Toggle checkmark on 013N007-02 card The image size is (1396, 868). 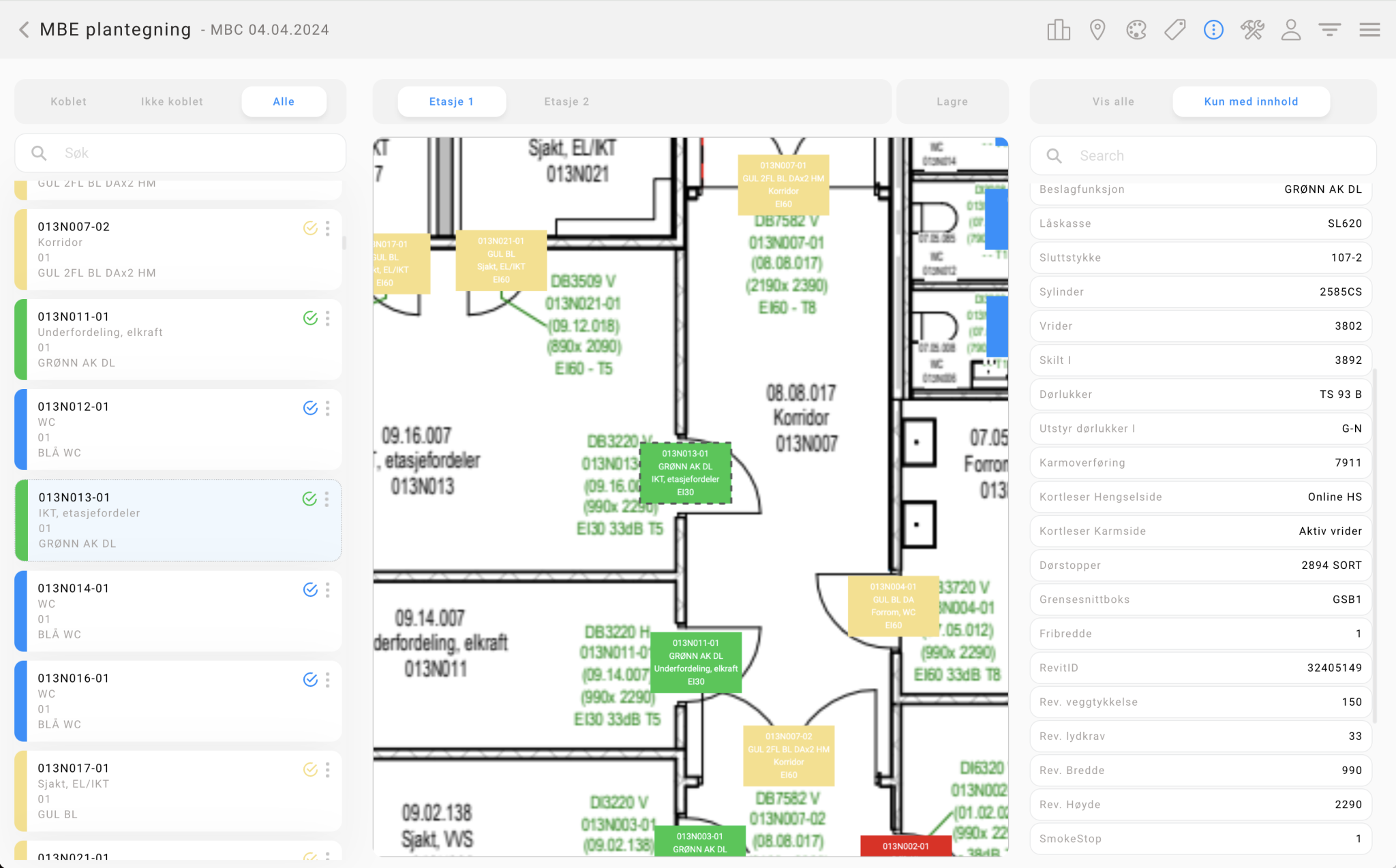click(x=310, y=228)
